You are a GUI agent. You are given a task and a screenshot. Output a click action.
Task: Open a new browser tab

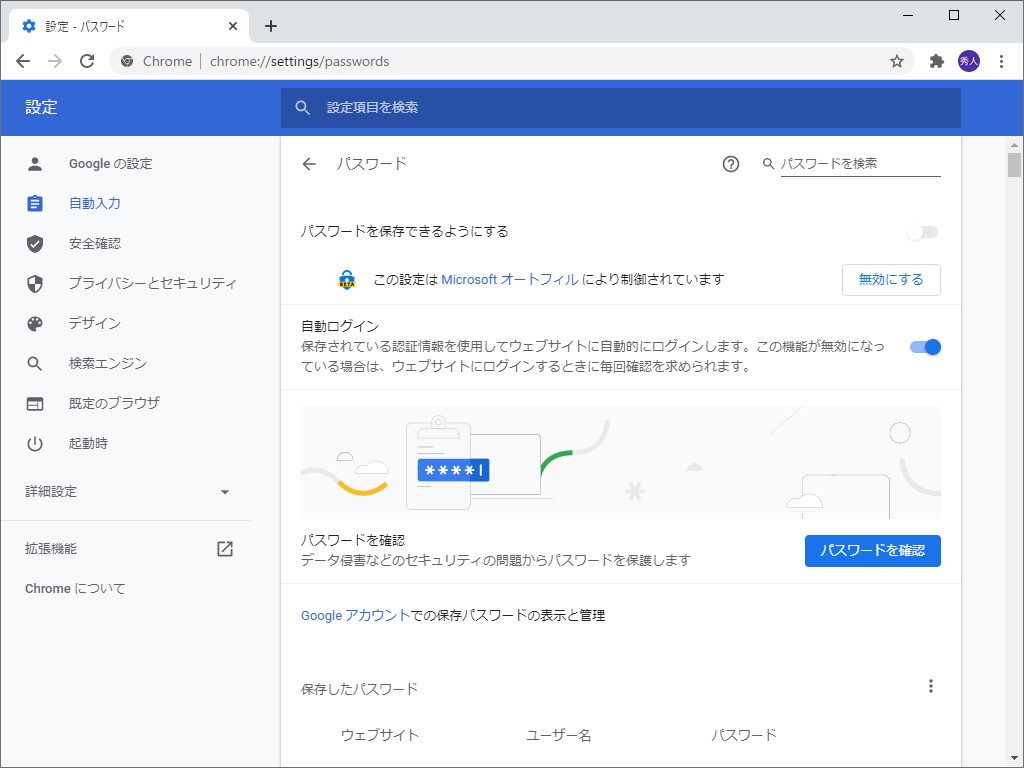tap(270, 25)
